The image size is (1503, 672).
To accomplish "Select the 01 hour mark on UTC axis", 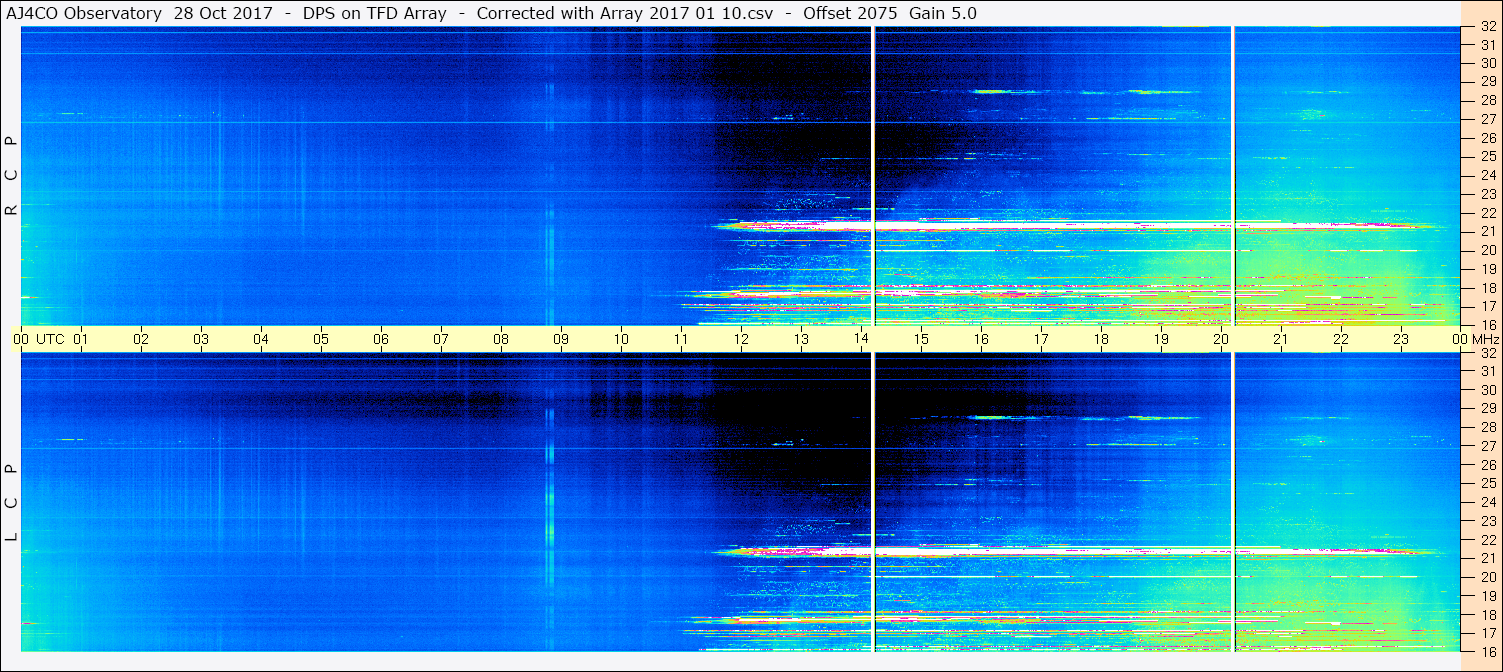I will pos(81,339).
